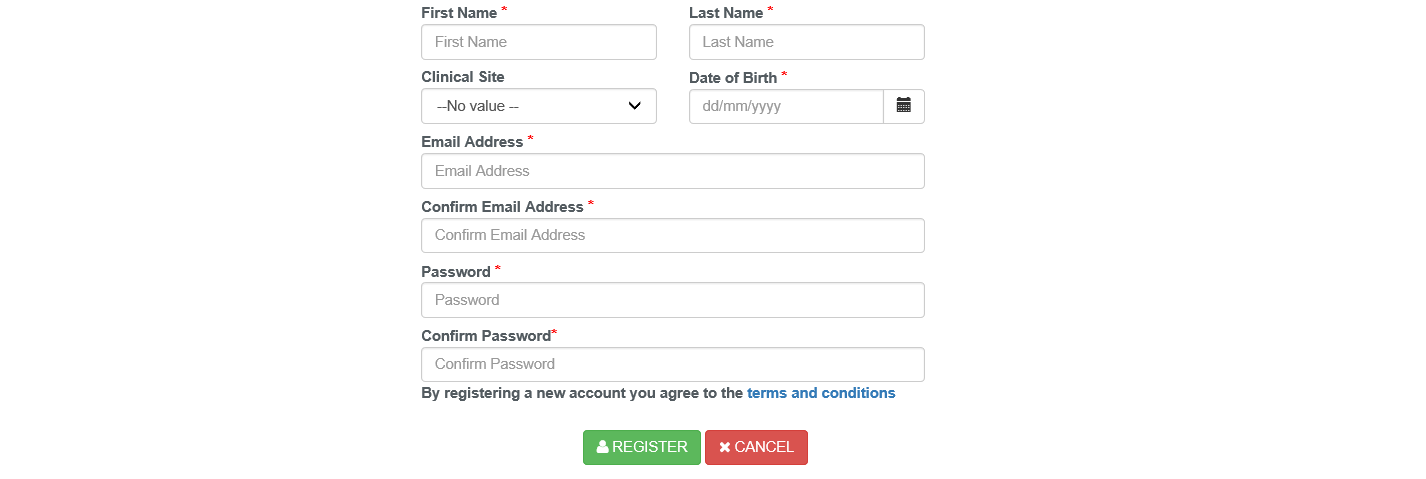Select the Confirm Email Address input box

pos(673,235)
